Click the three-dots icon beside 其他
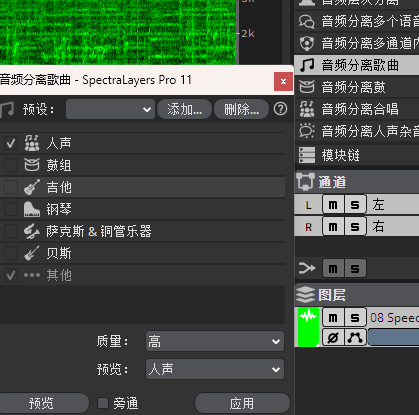The width and height of the screenshot is (419, 415). point(32,275)
